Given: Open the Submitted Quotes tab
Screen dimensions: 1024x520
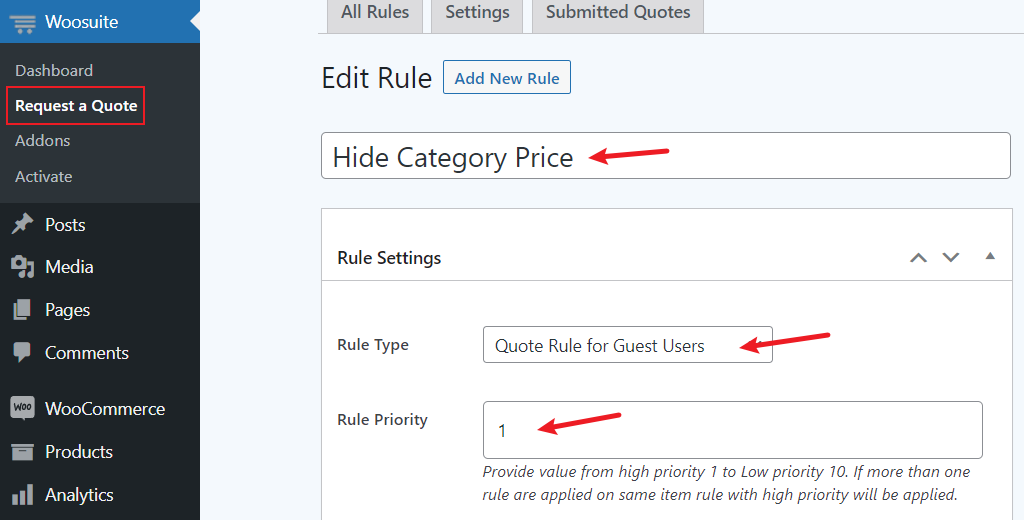Looking at the screenshot, I should tap(618, 13).
